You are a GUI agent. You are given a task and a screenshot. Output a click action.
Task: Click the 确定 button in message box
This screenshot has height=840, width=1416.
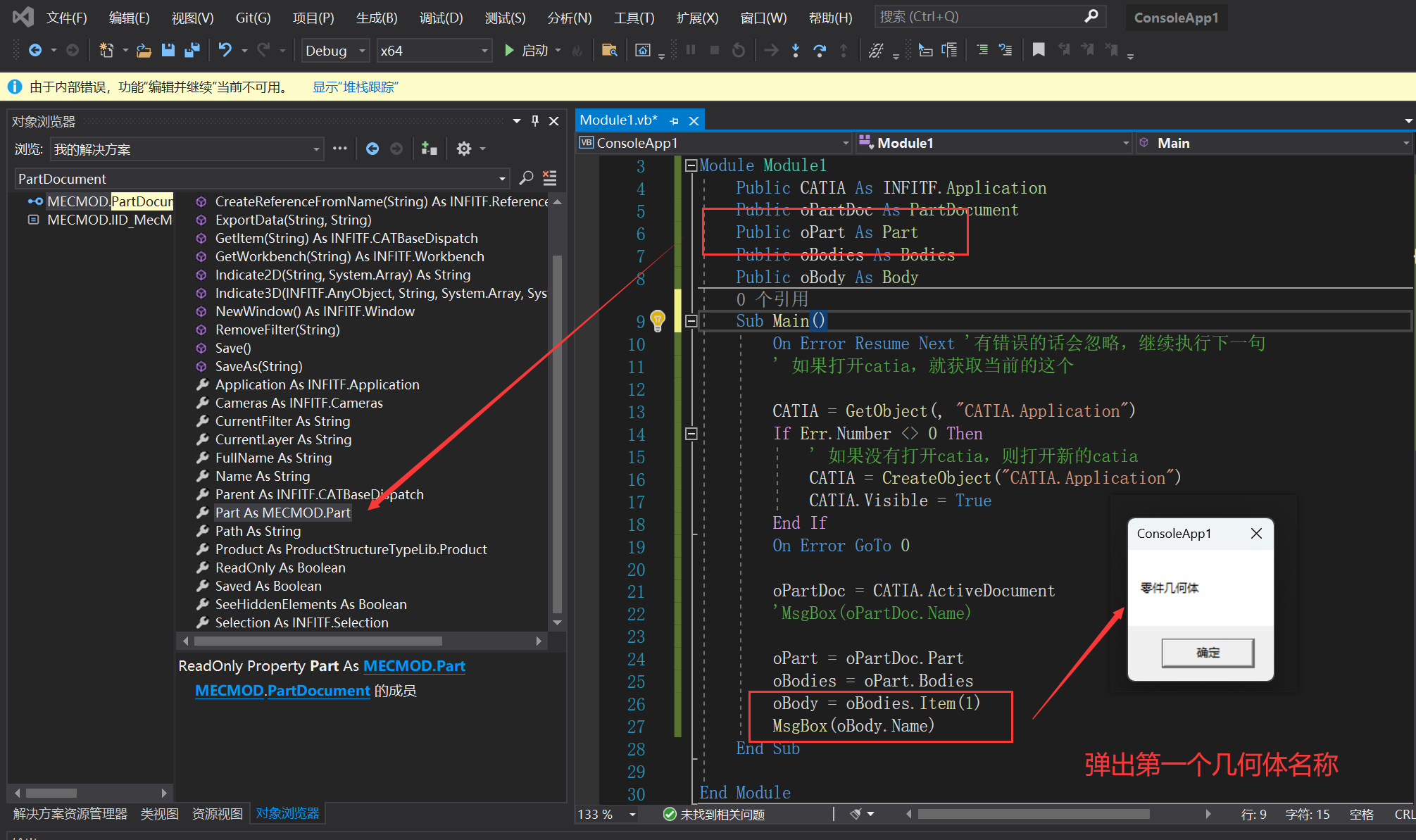pos(1208,653)
